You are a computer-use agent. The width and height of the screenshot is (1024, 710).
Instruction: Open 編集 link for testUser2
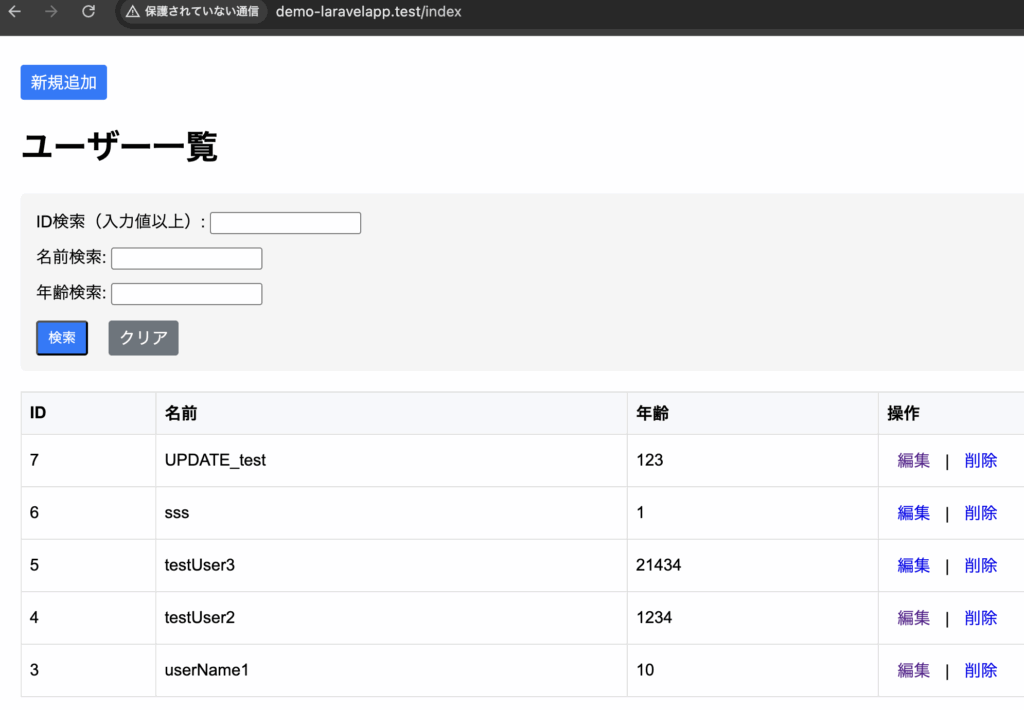913,618
